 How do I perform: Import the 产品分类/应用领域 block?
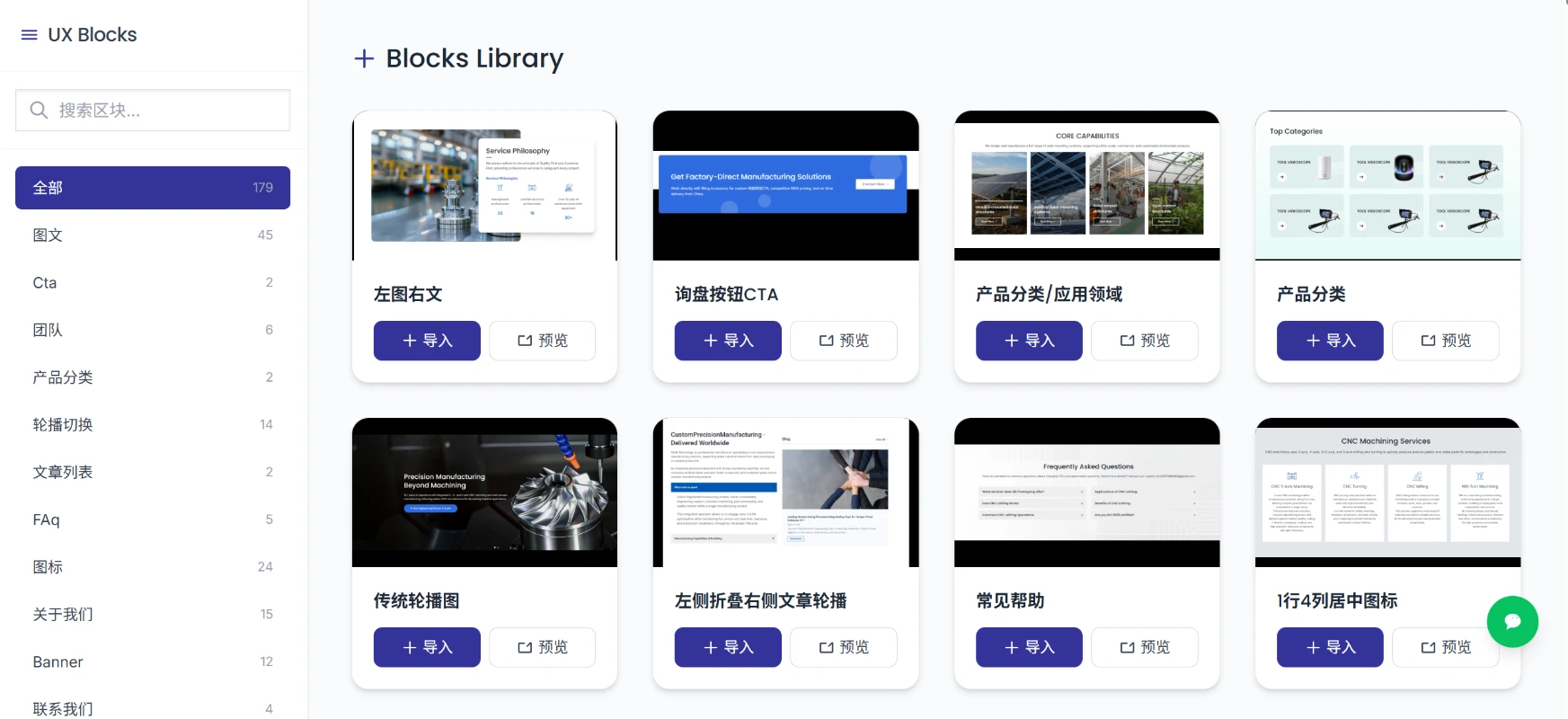pyautogui.click(x=1029, y=341)
